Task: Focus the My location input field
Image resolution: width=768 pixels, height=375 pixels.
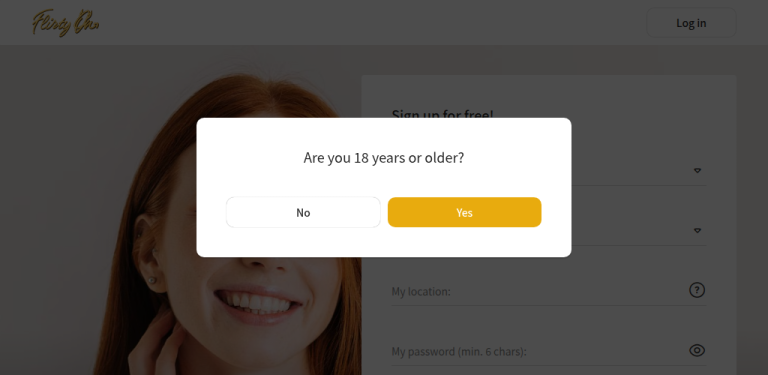Action: [549, 291]
